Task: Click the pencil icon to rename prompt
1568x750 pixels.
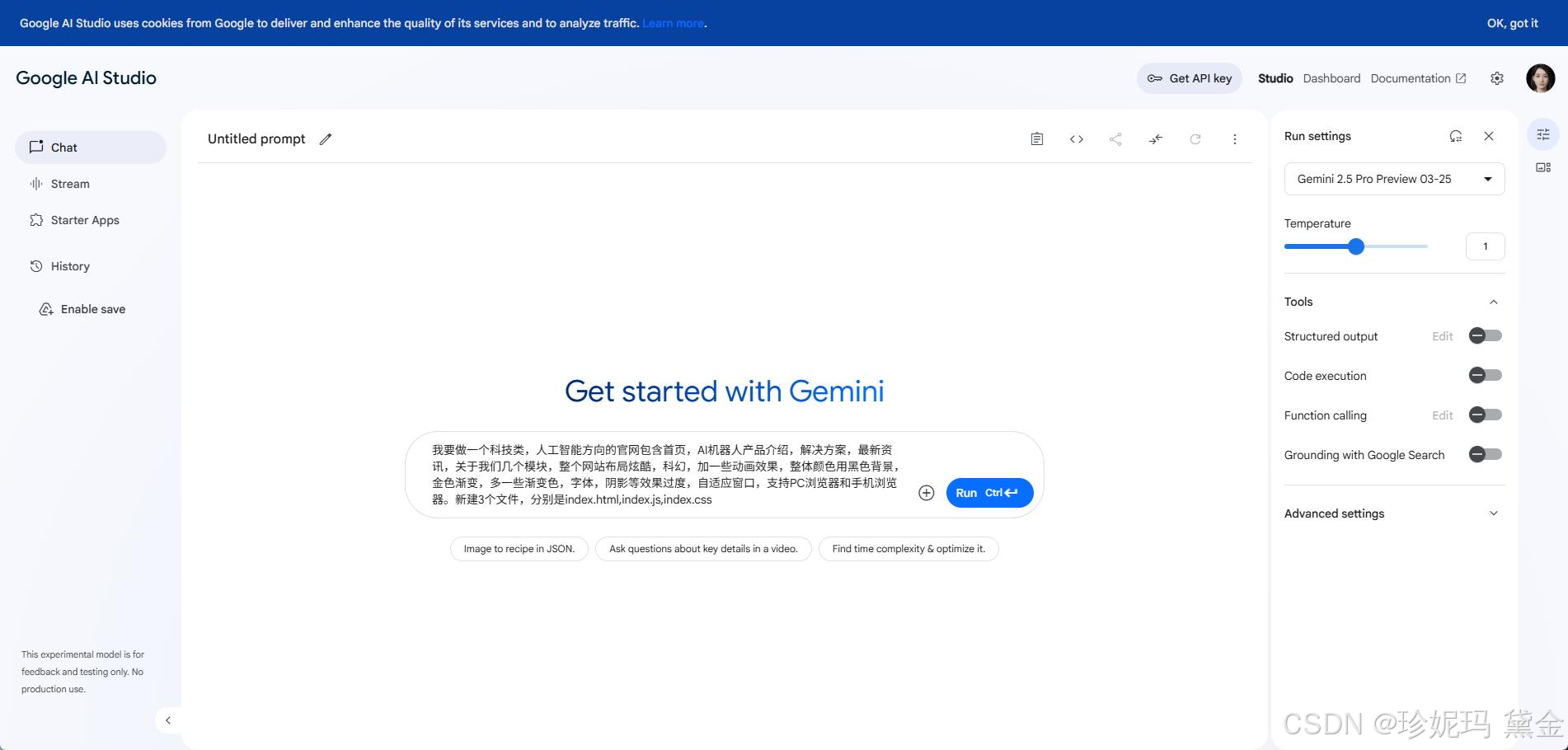Action: click(326, 139)
